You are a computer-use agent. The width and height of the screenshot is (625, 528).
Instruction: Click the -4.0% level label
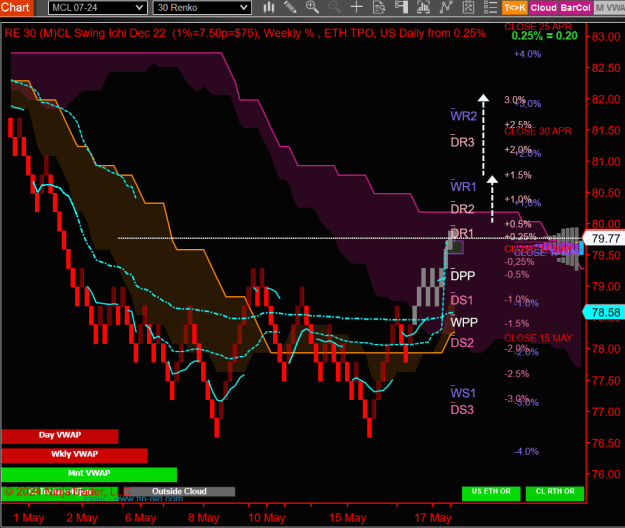coord(526,451)
